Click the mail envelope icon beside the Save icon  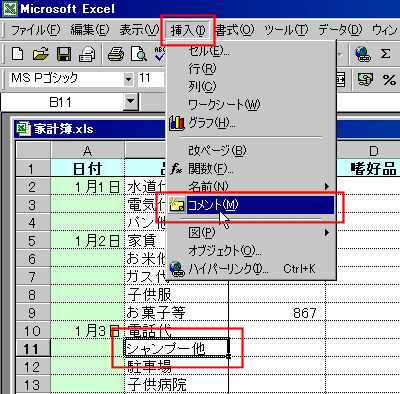coord(87,53)
